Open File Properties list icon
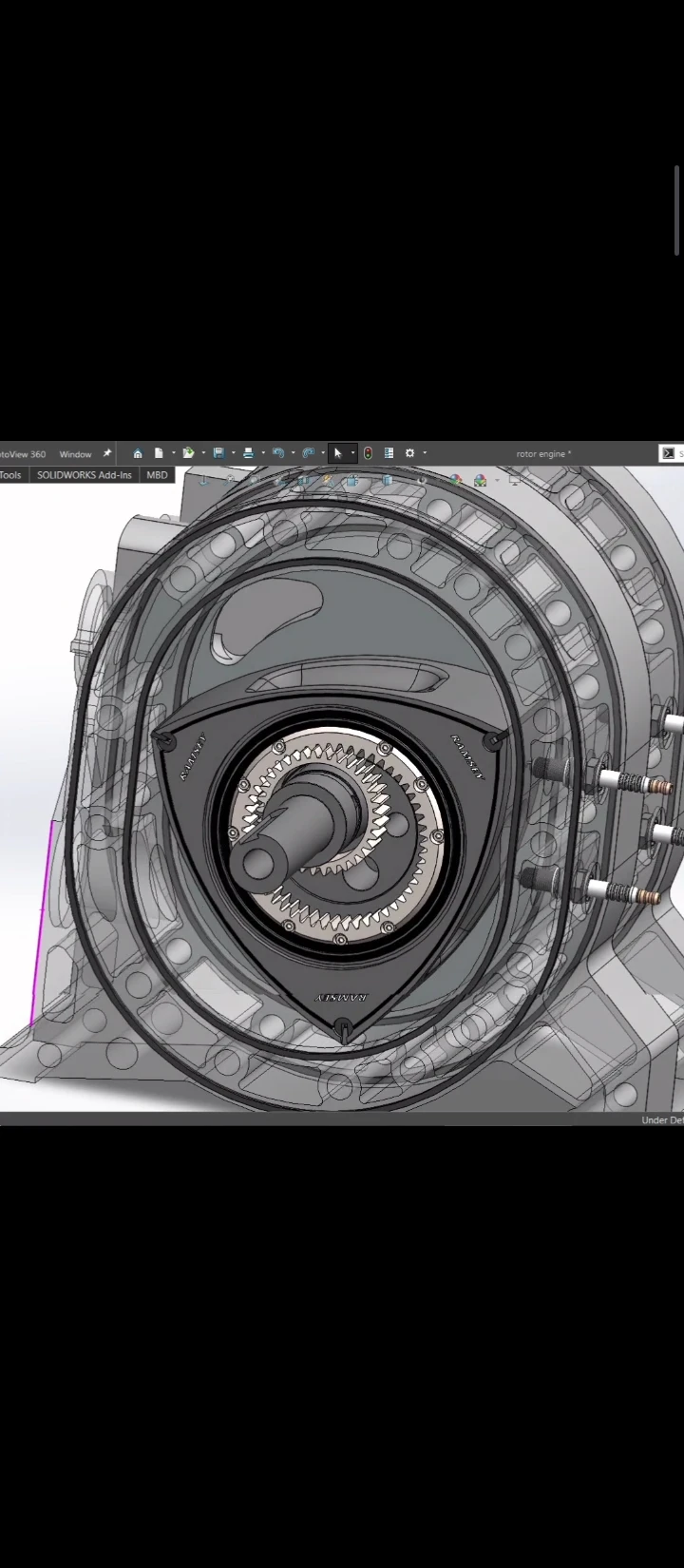Image resolution: width=684 pixels, height=1568 pixels. tap(389, 453)
